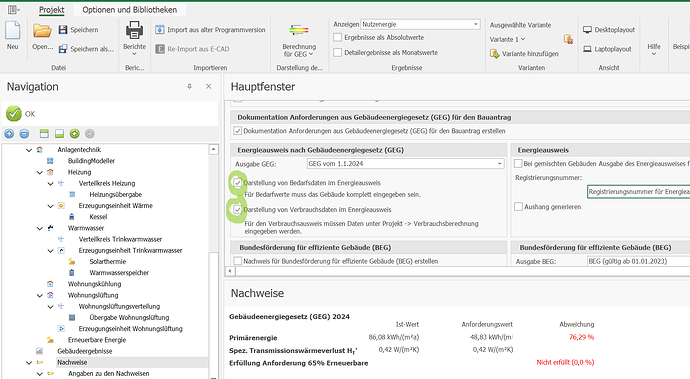Save project with Speichern
This screenshot has width=690, height=379.
click(79, 30)
